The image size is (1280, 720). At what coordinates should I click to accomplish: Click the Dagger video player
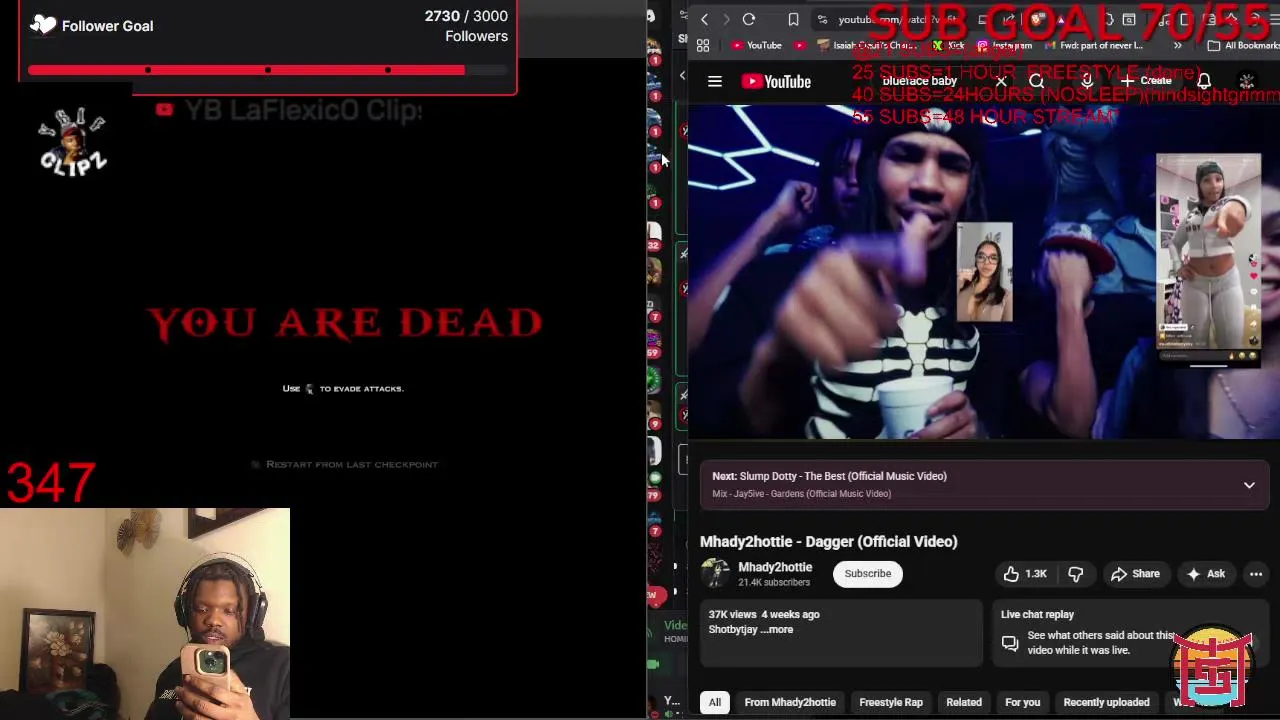pos(984,272)
